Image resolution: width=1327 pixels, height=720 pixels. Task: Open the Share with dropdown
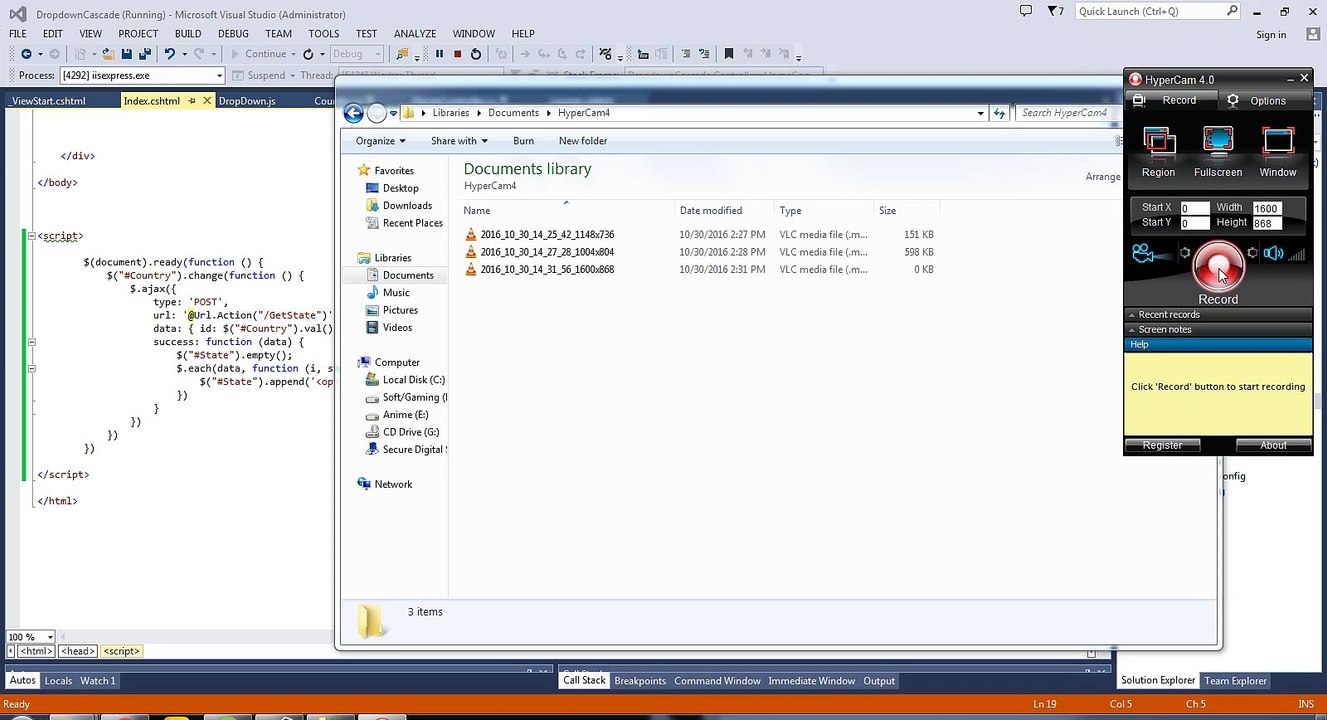[x=459, y=141]
